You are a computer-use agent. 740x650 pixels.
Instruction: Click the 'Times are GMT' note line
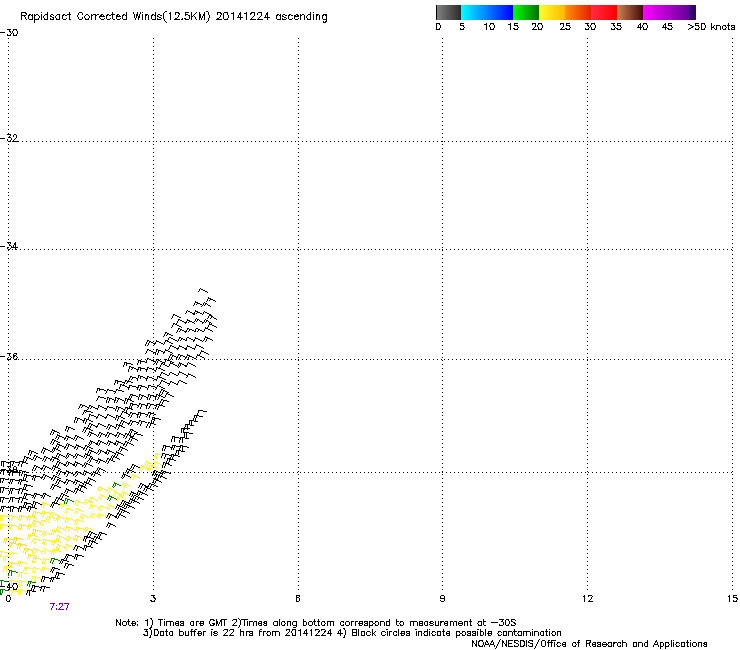pos(316,623)
